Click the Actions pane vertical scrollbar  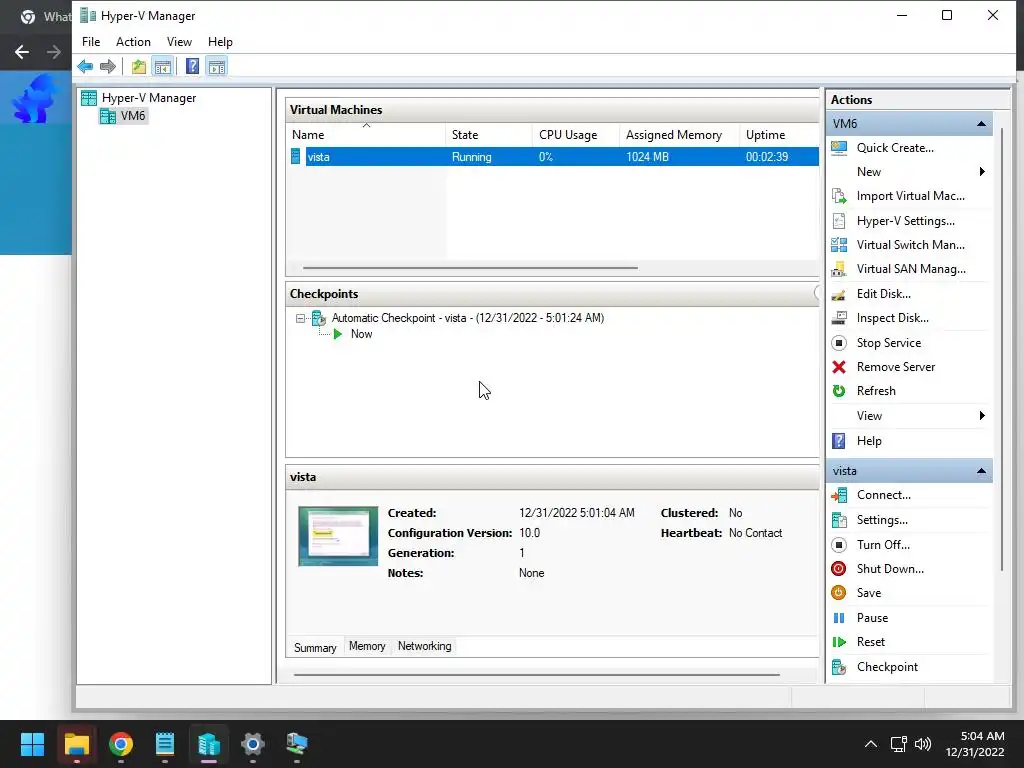1001,349
